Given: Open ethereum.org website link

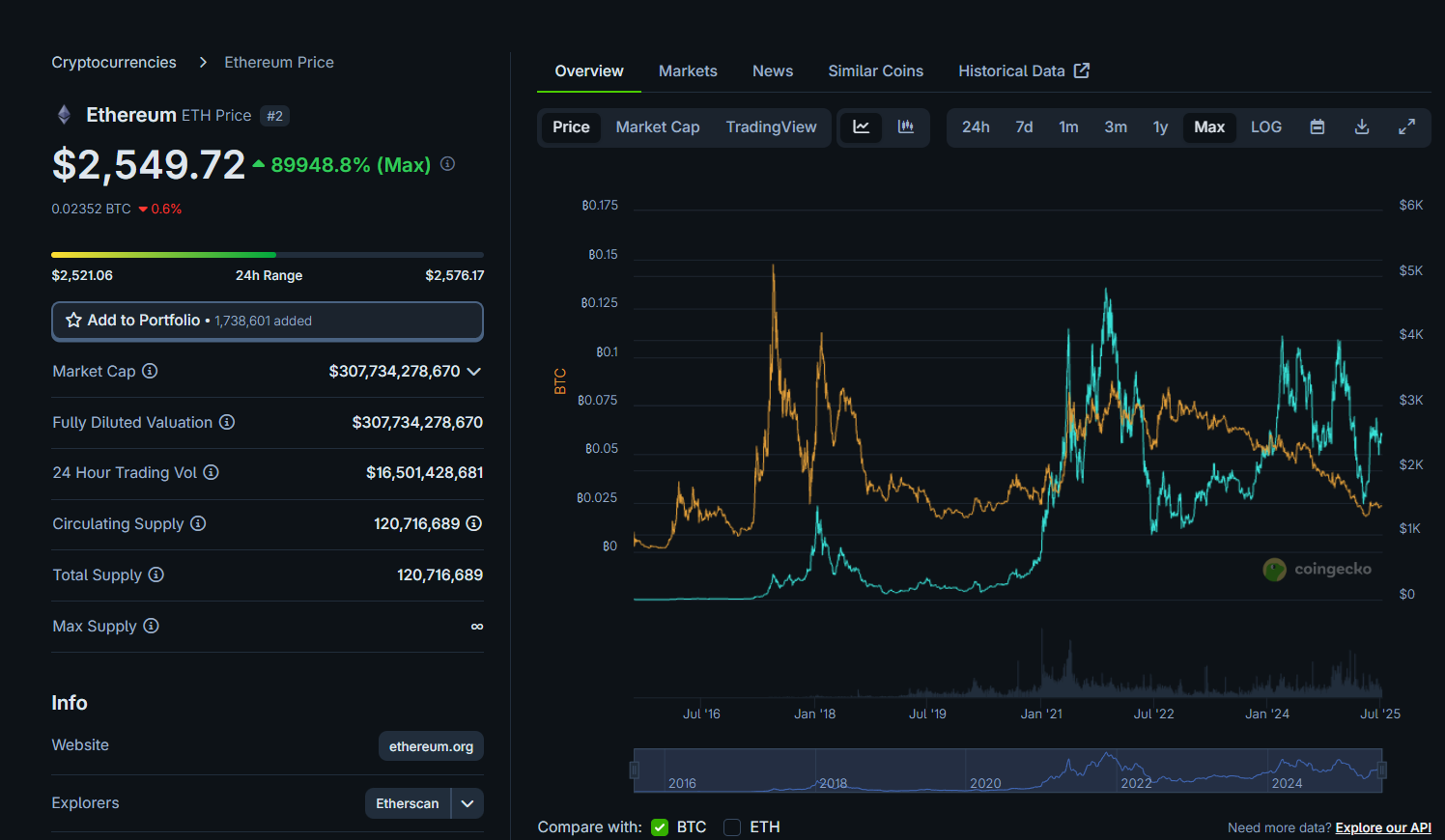Looking at the screenshot, I should pyautogui.click(x=431, y=746).
